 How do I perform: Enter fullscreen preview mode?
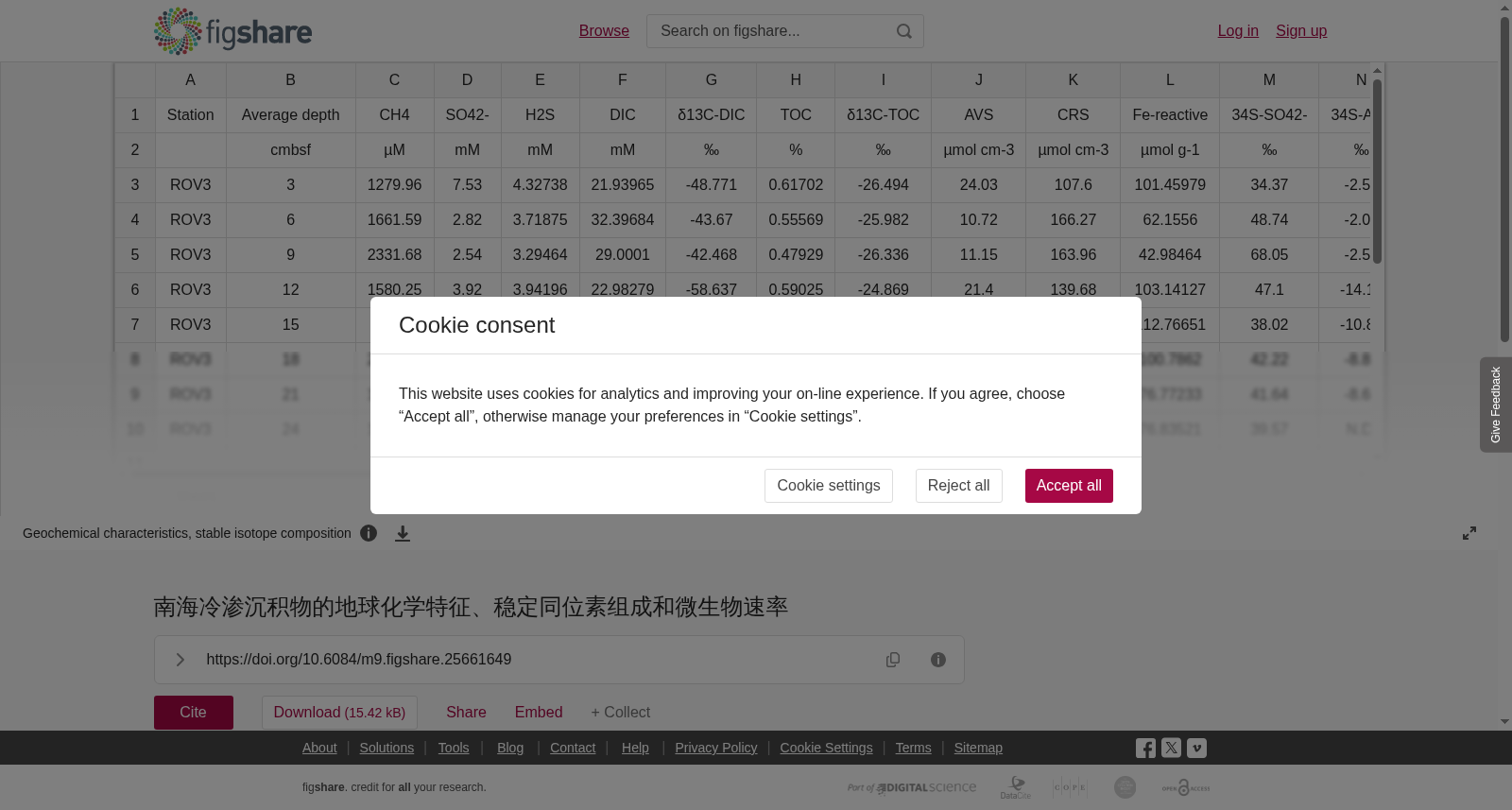[x=1469, y=533]
